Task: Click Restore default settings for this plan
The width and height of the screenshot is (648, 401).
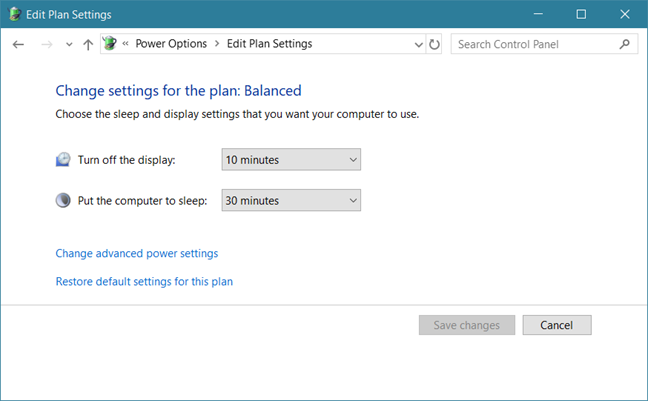Action: 144,282
